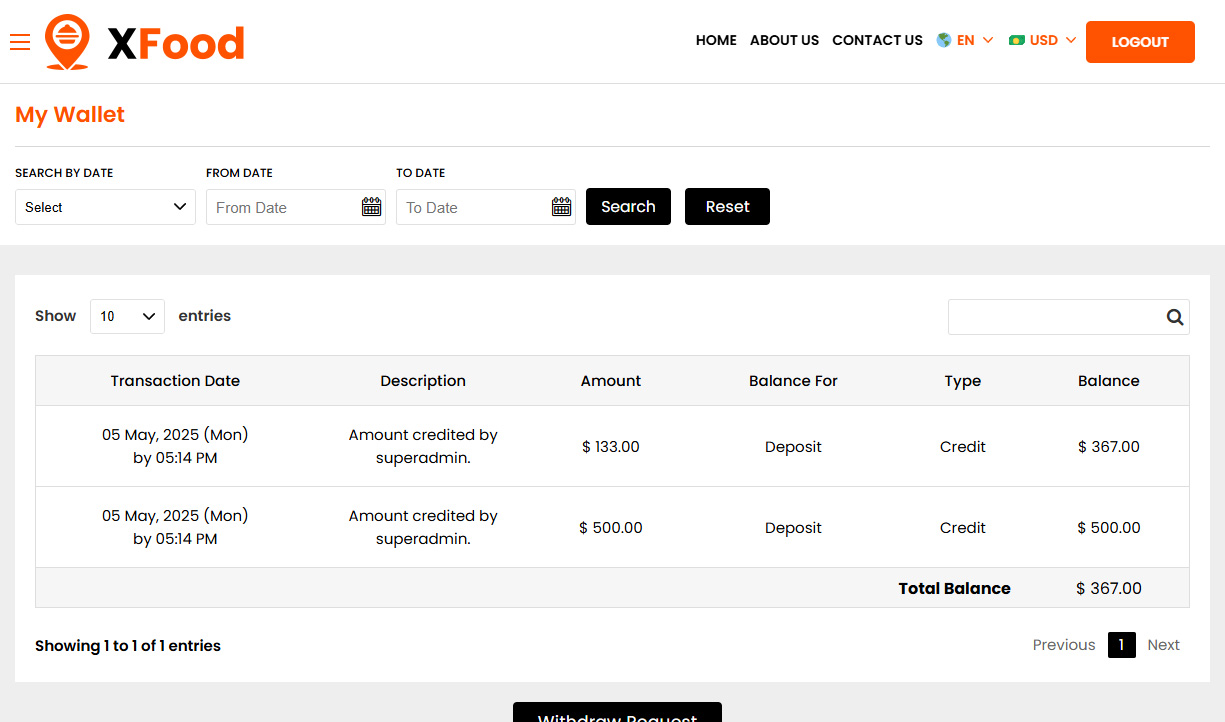Click the globe icon next to EN
The image size is (1225, 722).
click(x=941, y=40)
